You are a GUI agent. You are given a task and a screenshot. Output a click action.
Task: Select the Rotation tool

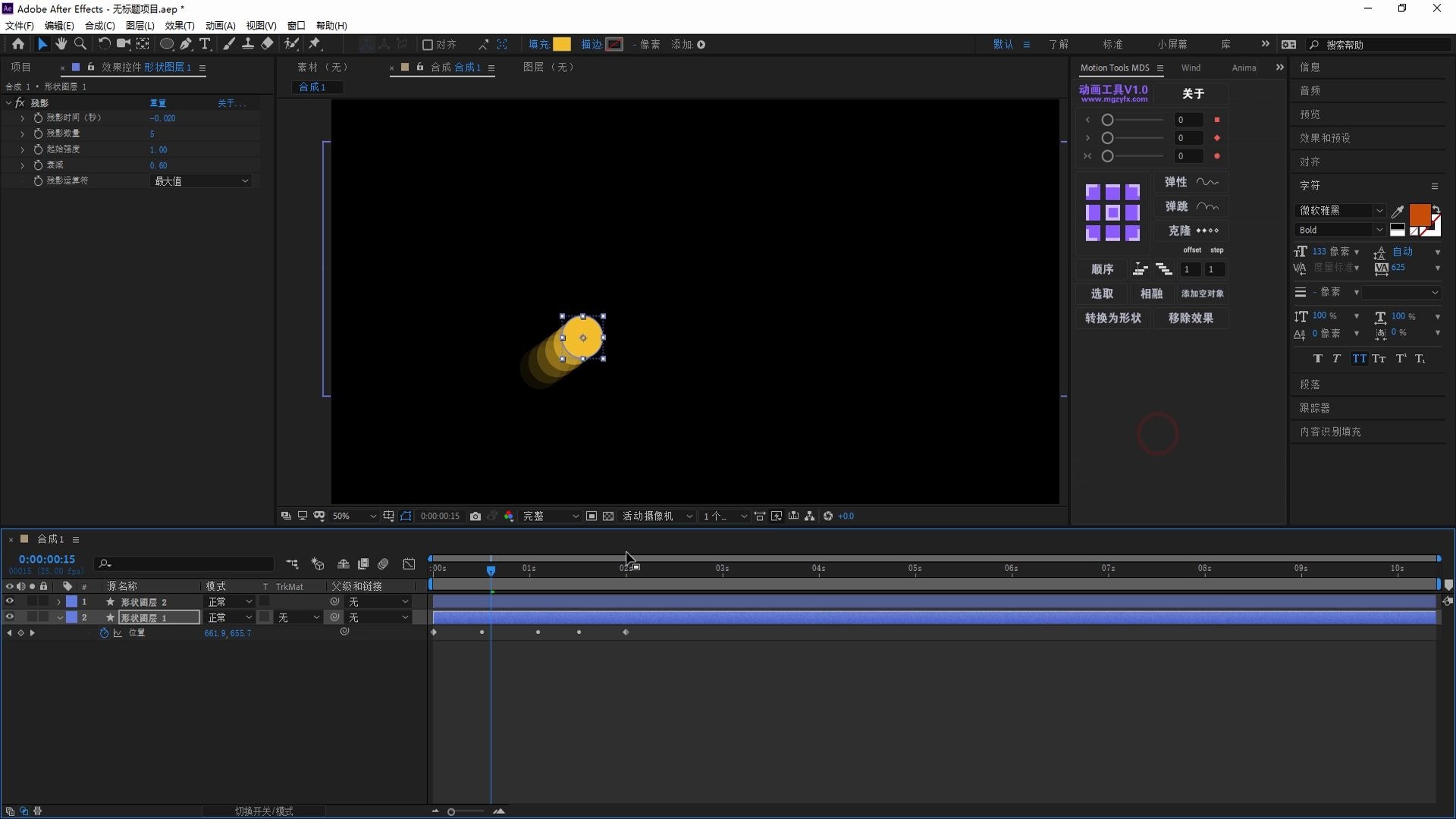click(x=105, y=44)
